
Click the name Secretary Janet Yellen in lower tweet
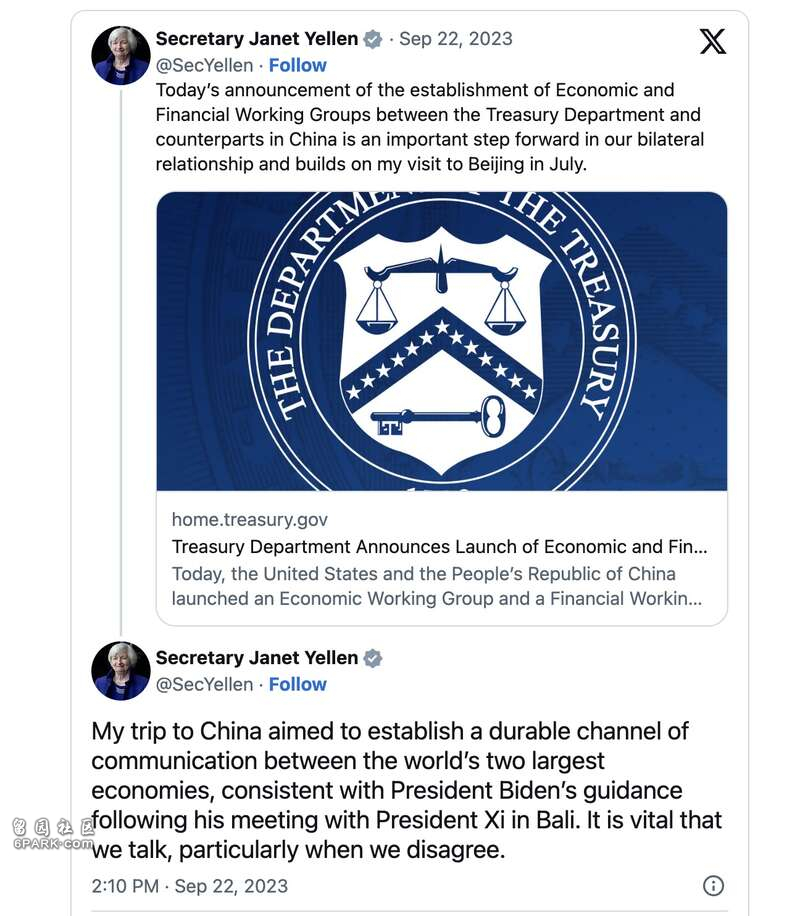[256, 658]
